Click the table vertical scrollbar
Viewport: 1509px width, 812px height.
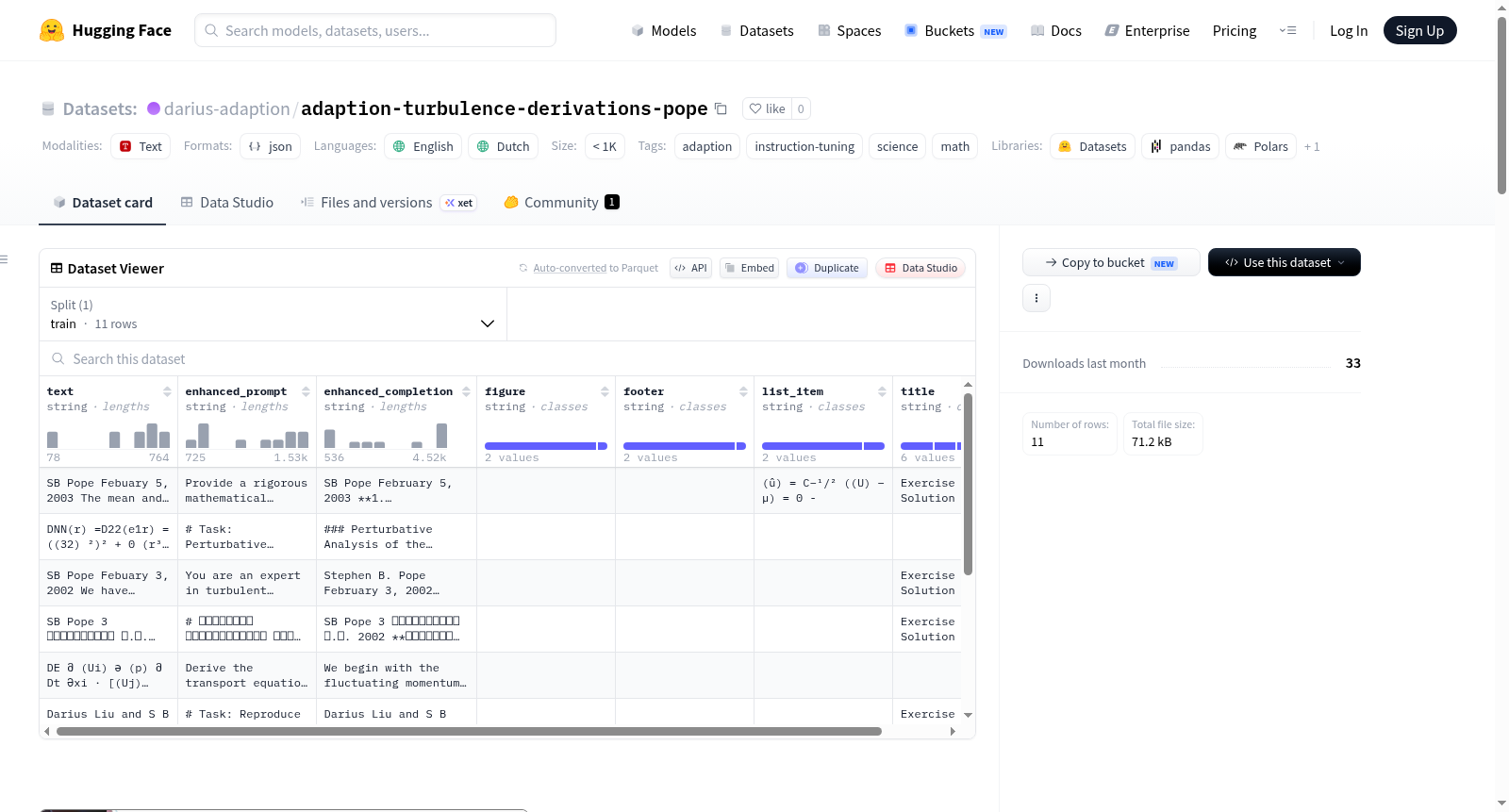point(968,484)
